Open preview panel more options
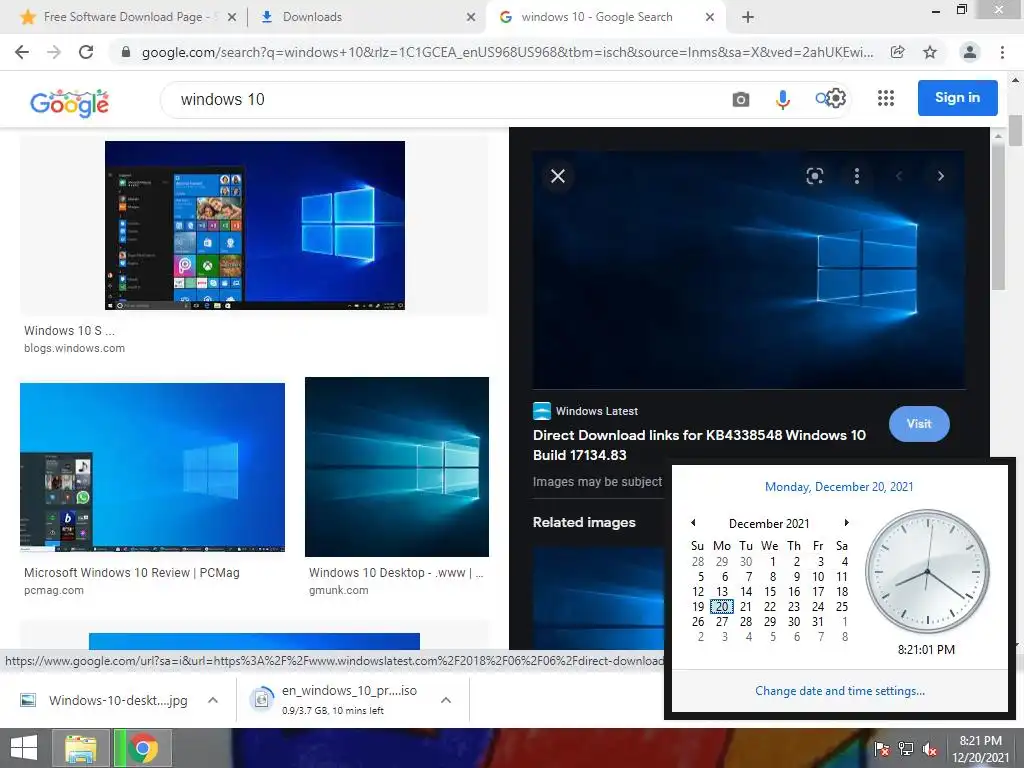The width and height of the screenshot is (1024, 768). click(x=857, y=176)
